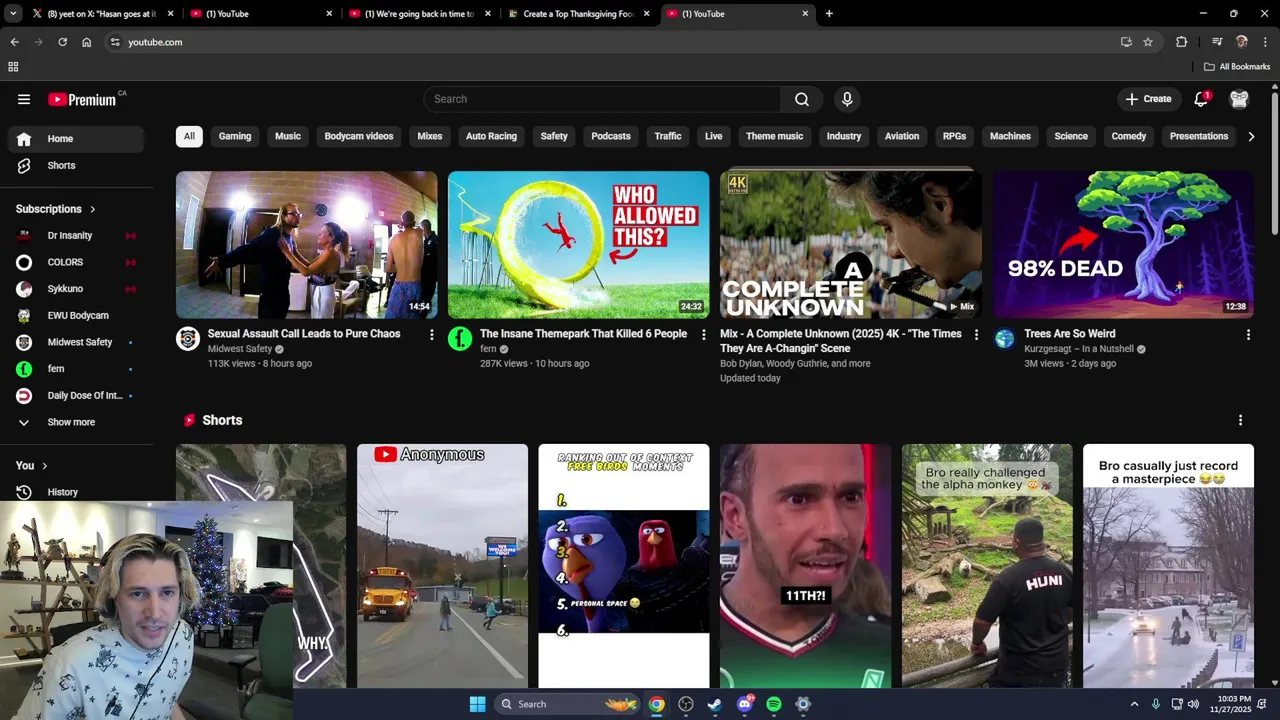
Task: Open the Shorts shelf options menu
Action: coord(1240,421)
